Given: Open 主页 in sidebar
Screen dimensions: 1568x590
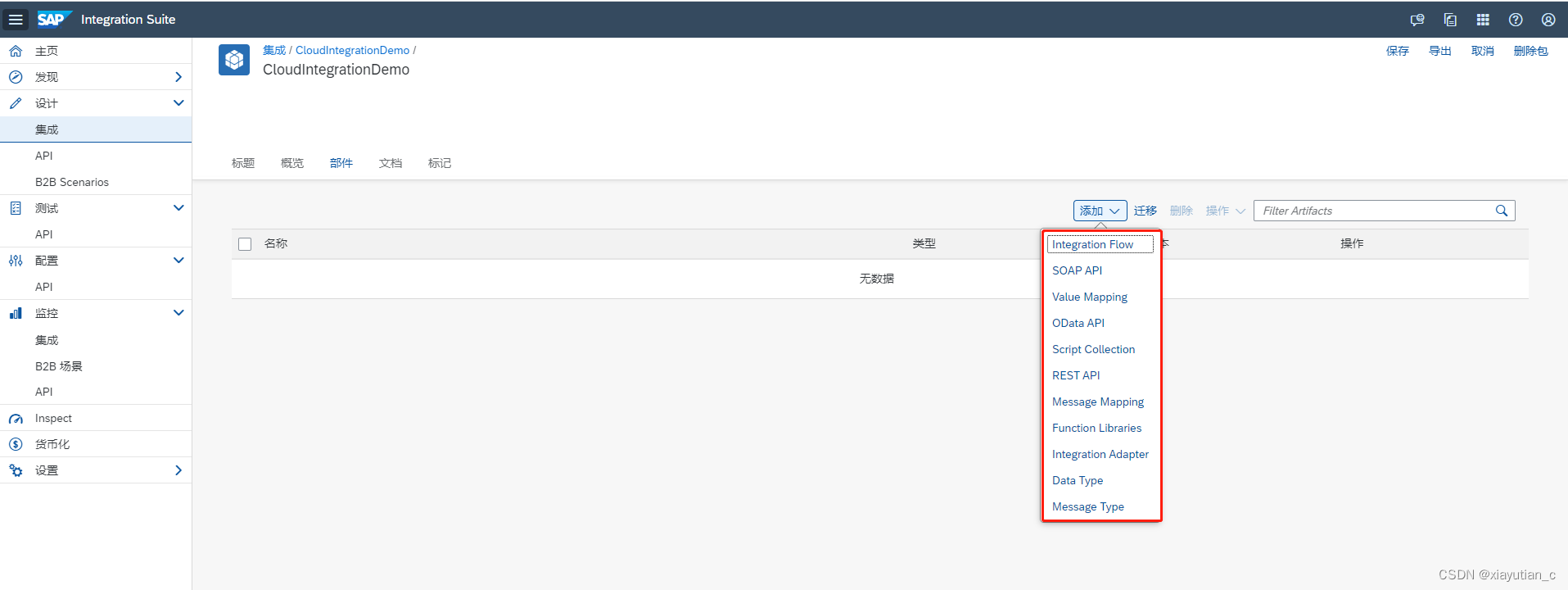Looking at the screenshot, I should (96, 51).
